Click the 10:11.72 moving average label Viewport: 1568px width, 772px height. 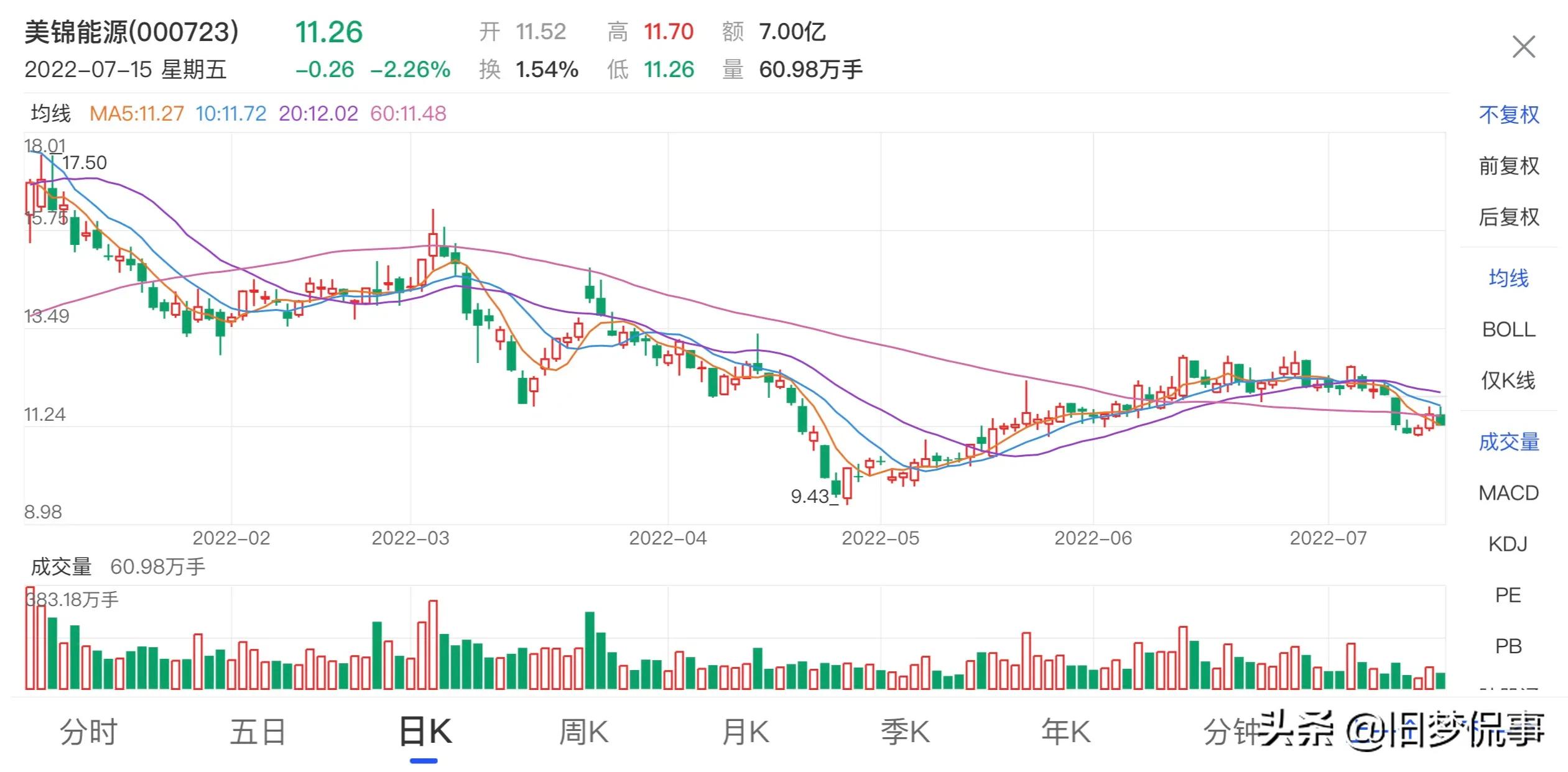point(231,114)
